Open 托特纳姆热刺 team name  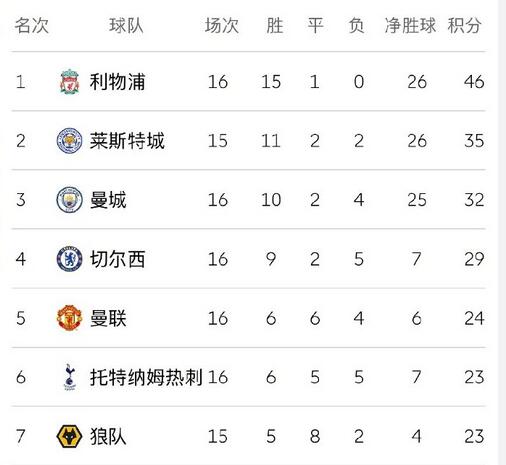click(x=146, y=377)
